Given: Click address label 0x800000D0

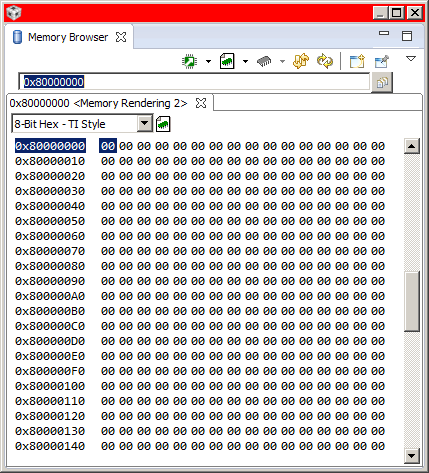Looking at the screenshot, I should (x=50, y=341).
